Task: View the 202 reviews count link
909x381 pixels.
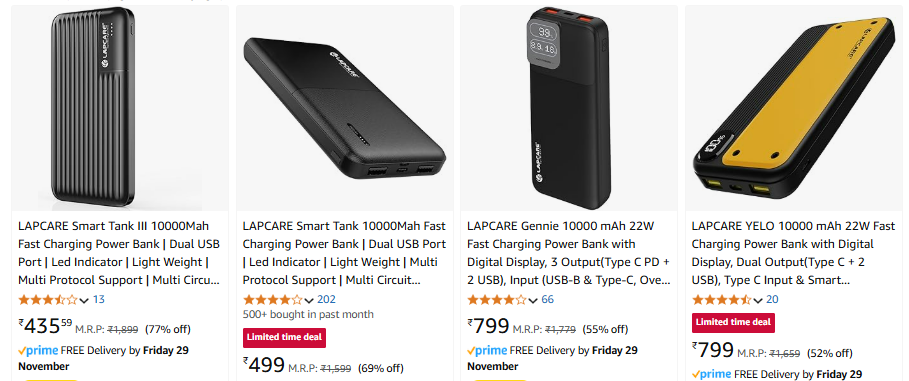Action: [326, 300]
